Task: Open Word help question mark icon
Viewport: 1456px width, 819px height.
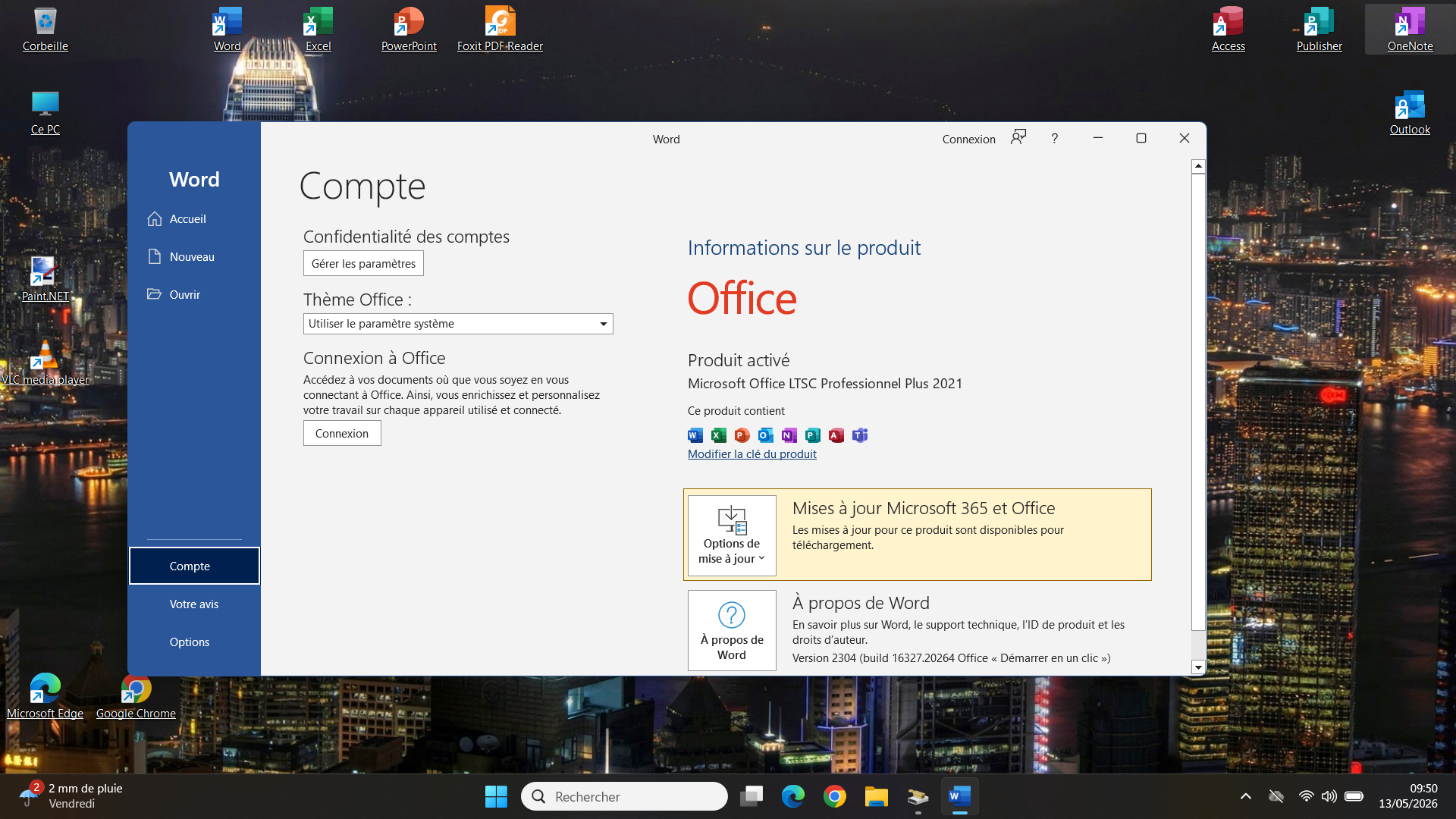Action: 1054,138
